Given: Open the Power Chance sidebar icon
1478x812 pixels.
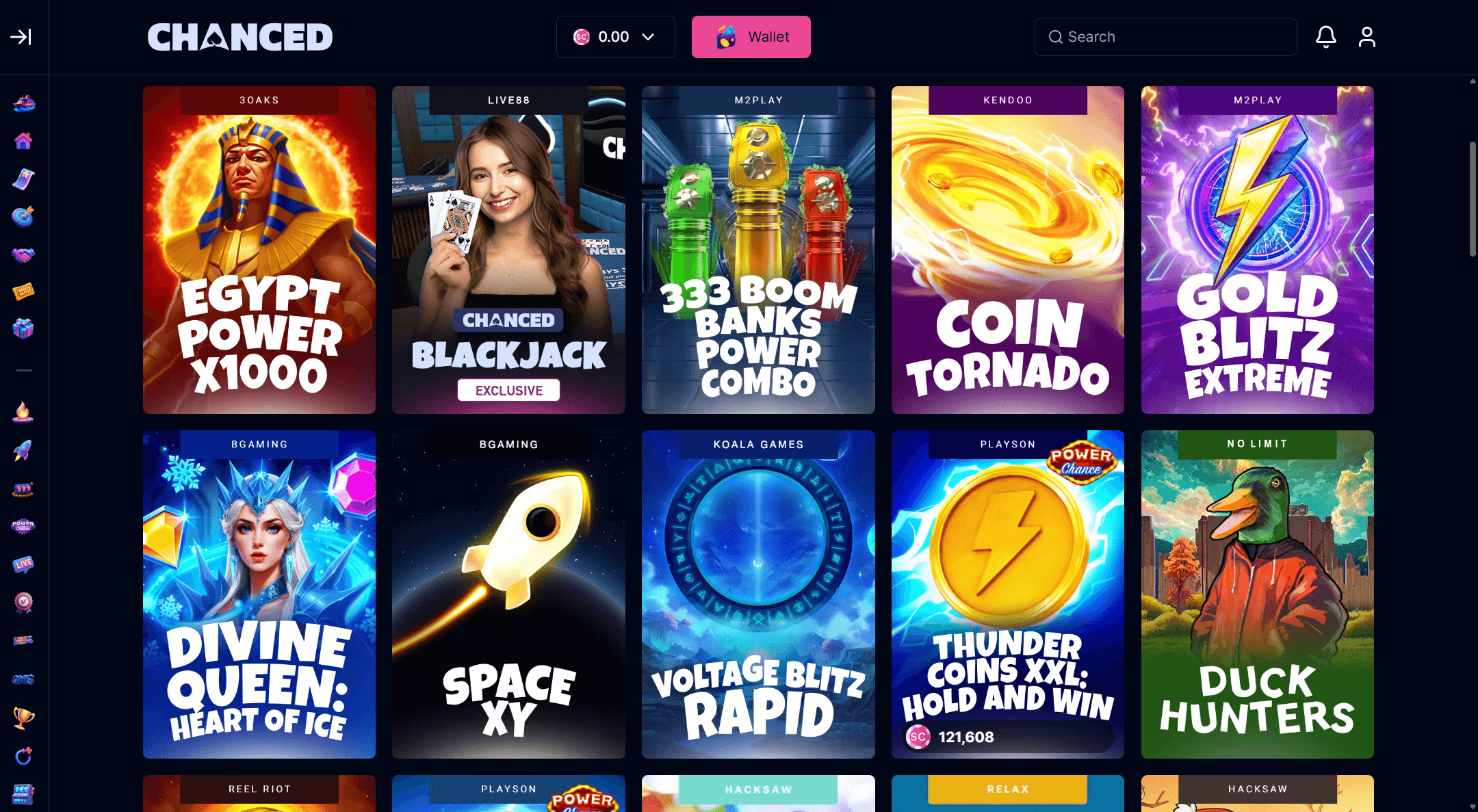Looking at the screenshot, I should point(23,526).
